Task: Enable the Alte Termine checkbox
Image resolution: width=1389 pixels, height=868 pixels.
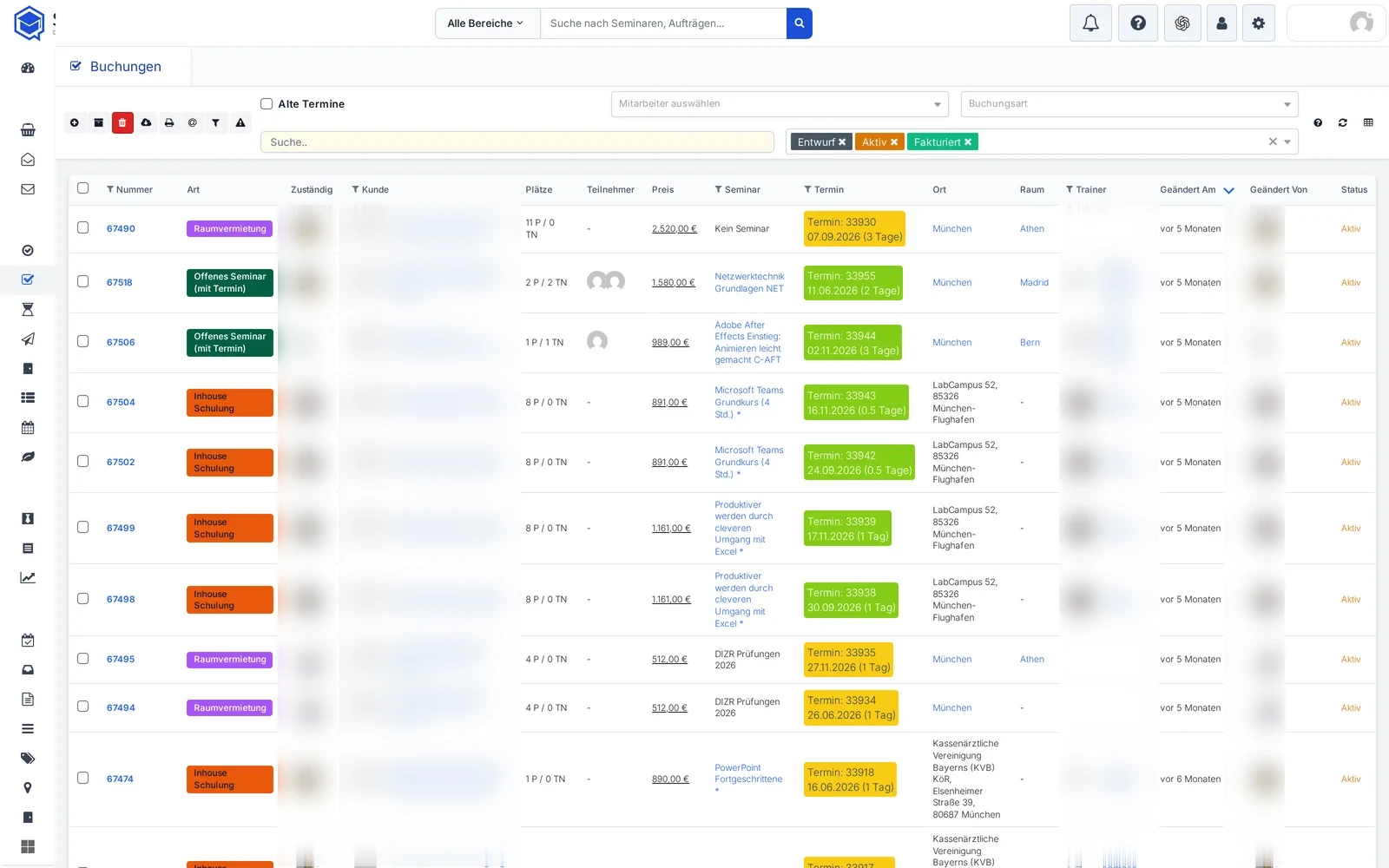Action: [x=267, y=104]
